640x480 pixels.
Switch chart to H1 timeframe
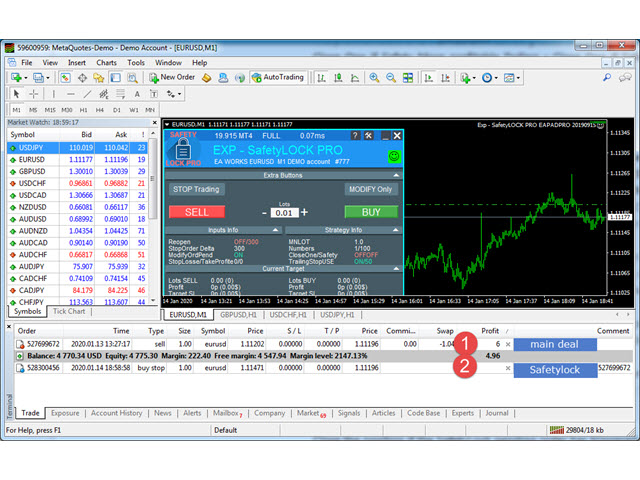(x=83, y=110)
